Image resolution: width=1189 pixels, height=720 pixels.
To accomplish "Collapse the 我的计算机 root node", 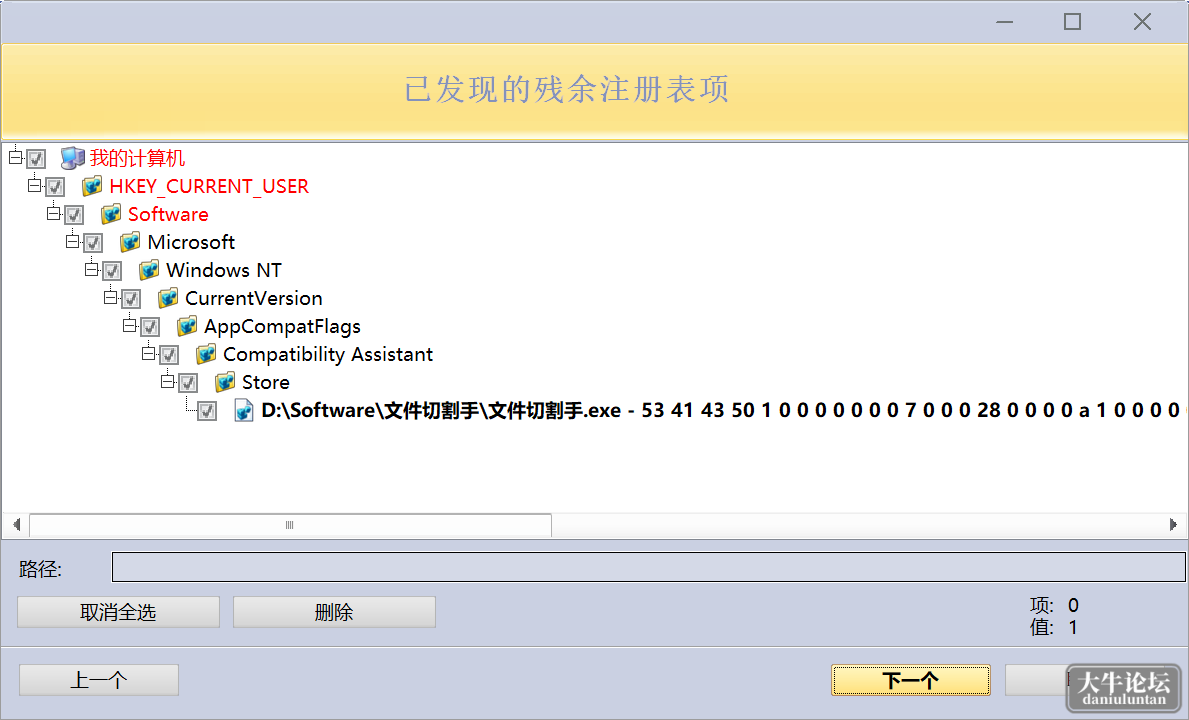I will tap(15, 158).
